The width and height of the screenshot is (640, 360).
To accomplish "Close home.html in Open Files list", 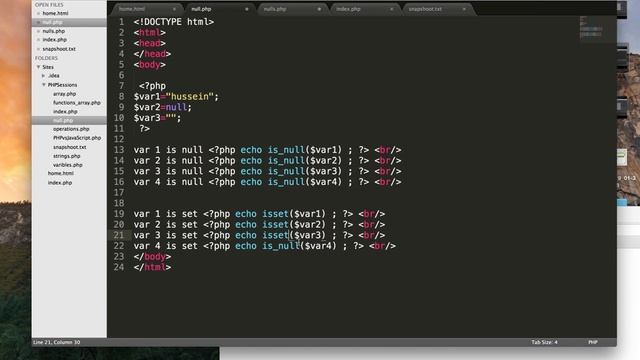I will tap(38, 13).
